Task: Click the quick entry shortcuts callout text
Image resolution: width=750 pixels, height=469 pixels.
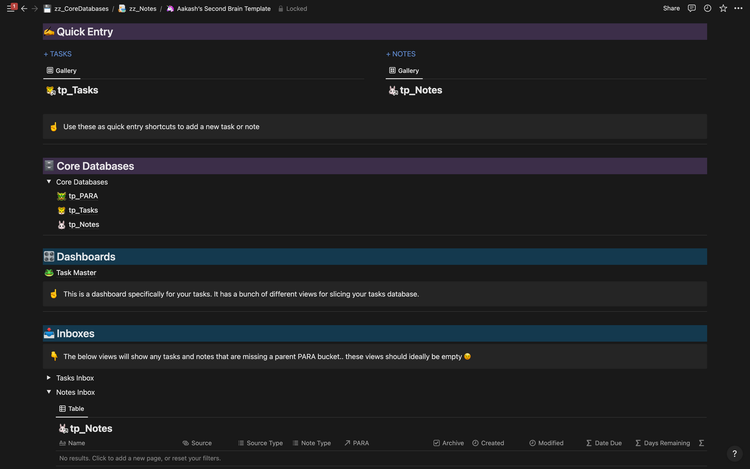Action: 161,127
